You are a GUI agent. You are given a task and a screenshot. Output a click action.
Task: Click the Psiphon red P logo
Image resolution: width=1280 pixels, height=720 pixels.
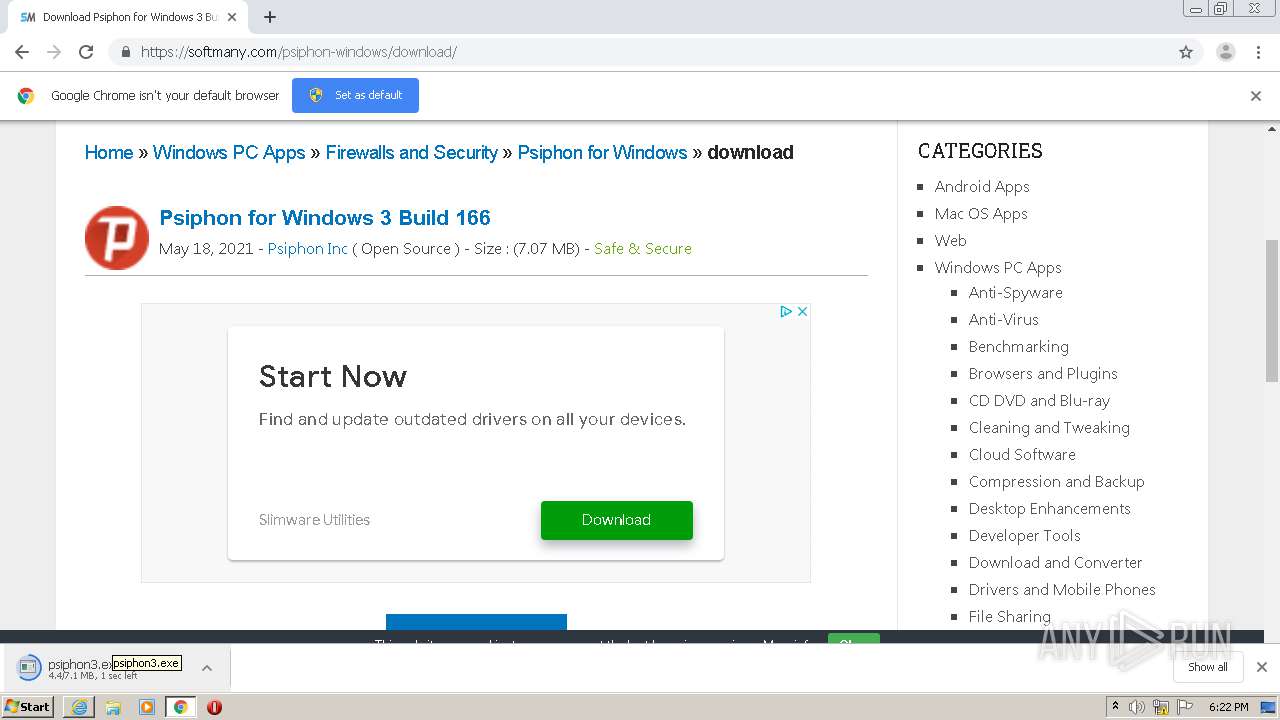(x=117, y=238)
